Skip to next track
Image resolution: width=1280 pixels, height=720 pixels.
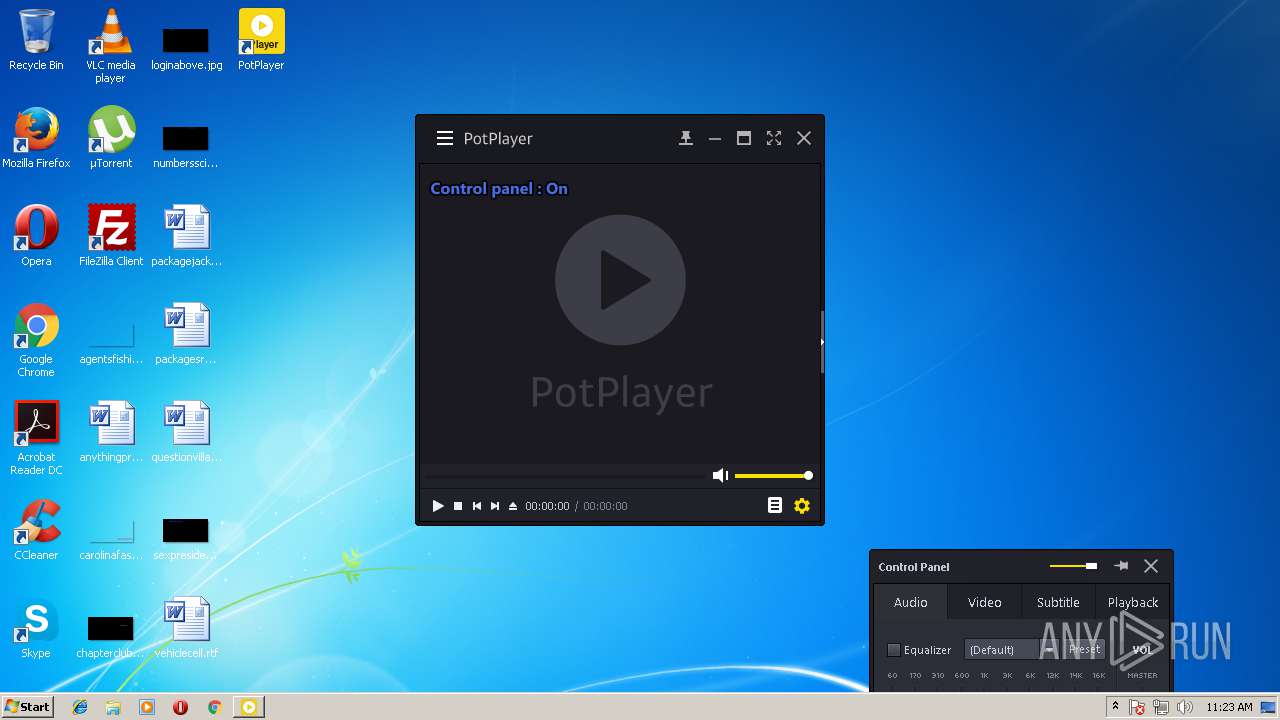coord(495,506)
